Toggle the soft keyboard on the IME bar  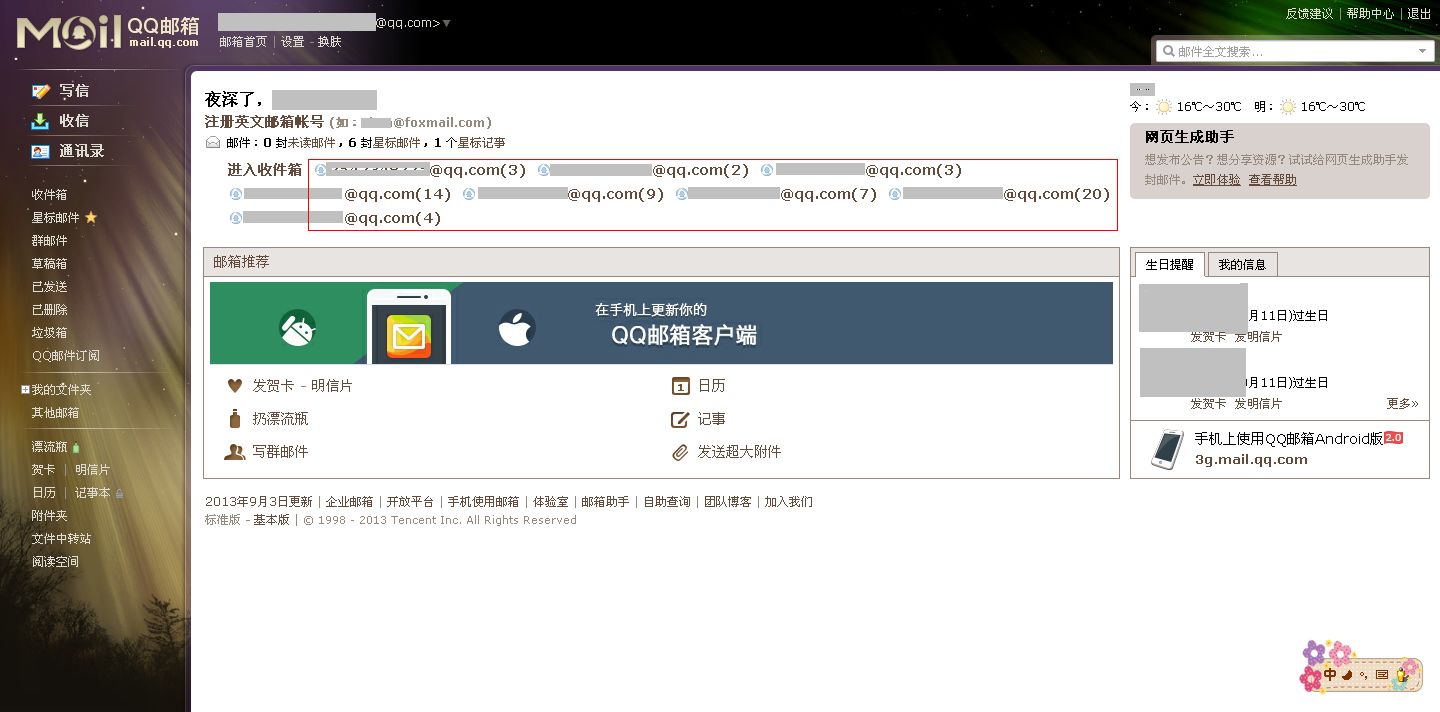coord(1382,674)
